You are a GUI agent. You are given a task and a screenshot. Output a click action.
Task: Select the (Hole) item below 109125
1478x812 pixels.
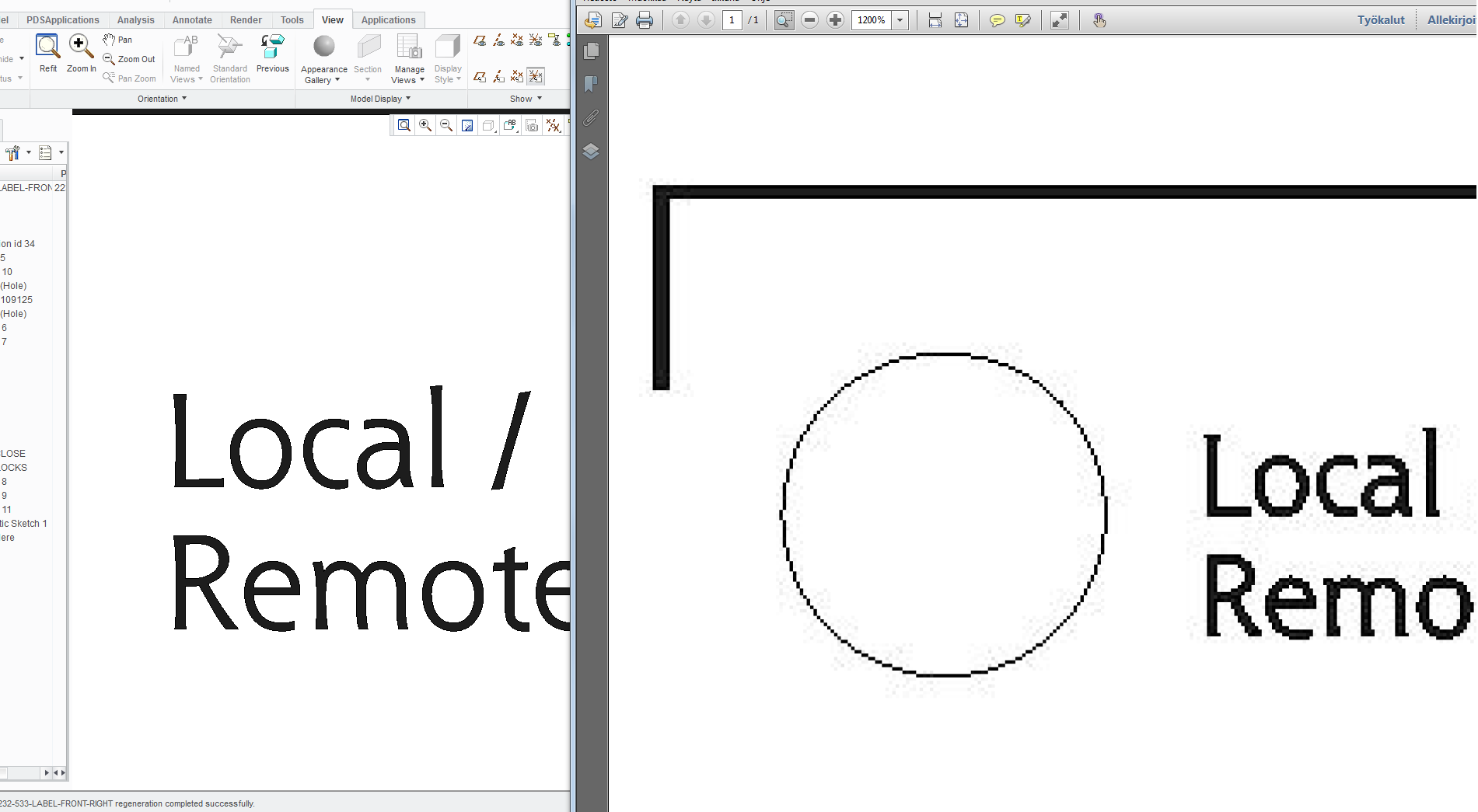click(13, 314)
